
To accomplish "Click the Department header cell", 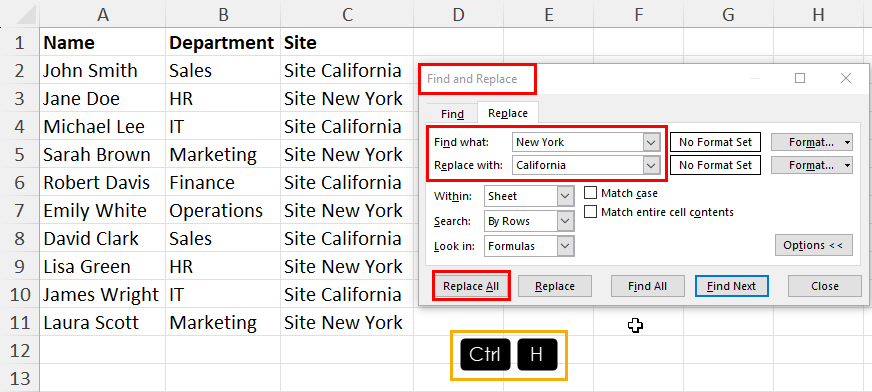I will [x=223, y=42].
